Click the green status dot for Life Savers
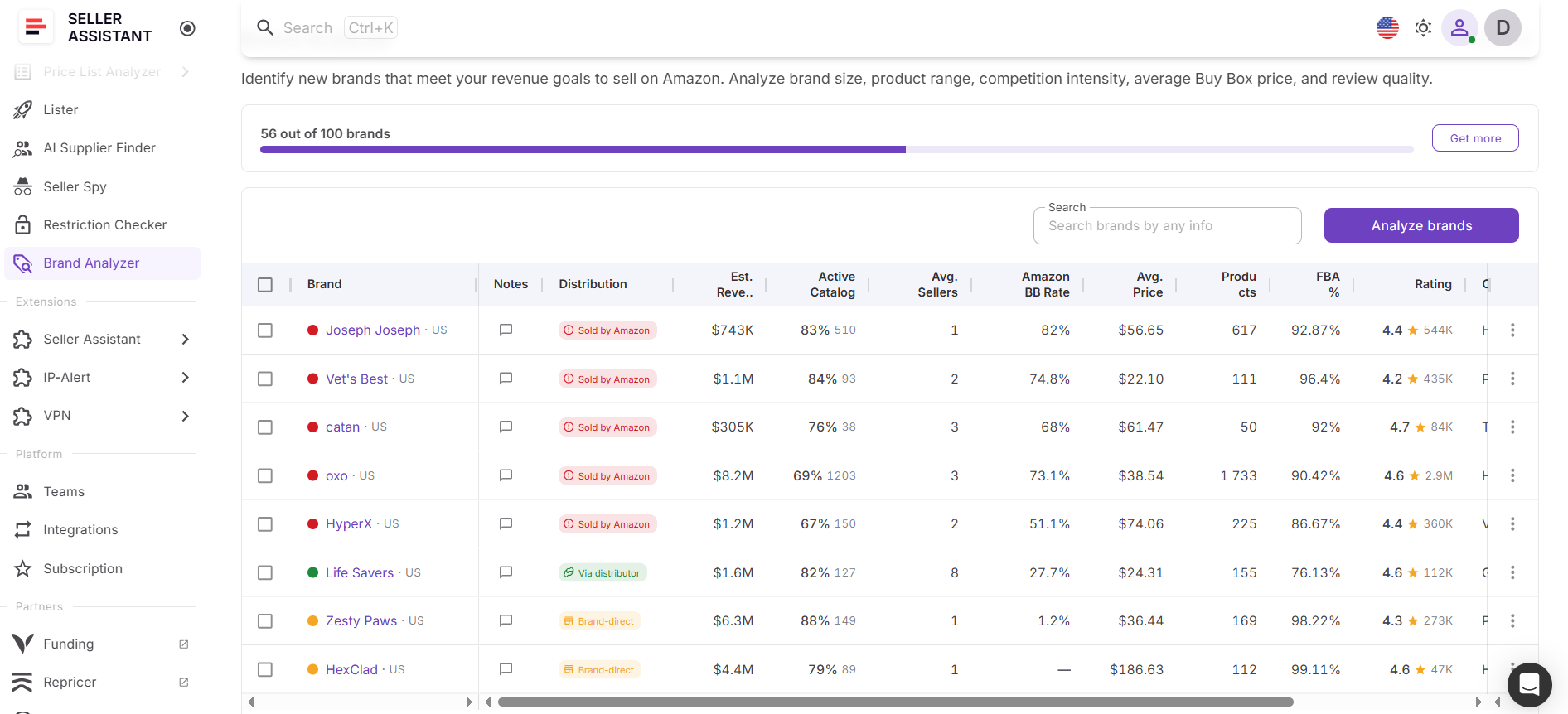 313,572
